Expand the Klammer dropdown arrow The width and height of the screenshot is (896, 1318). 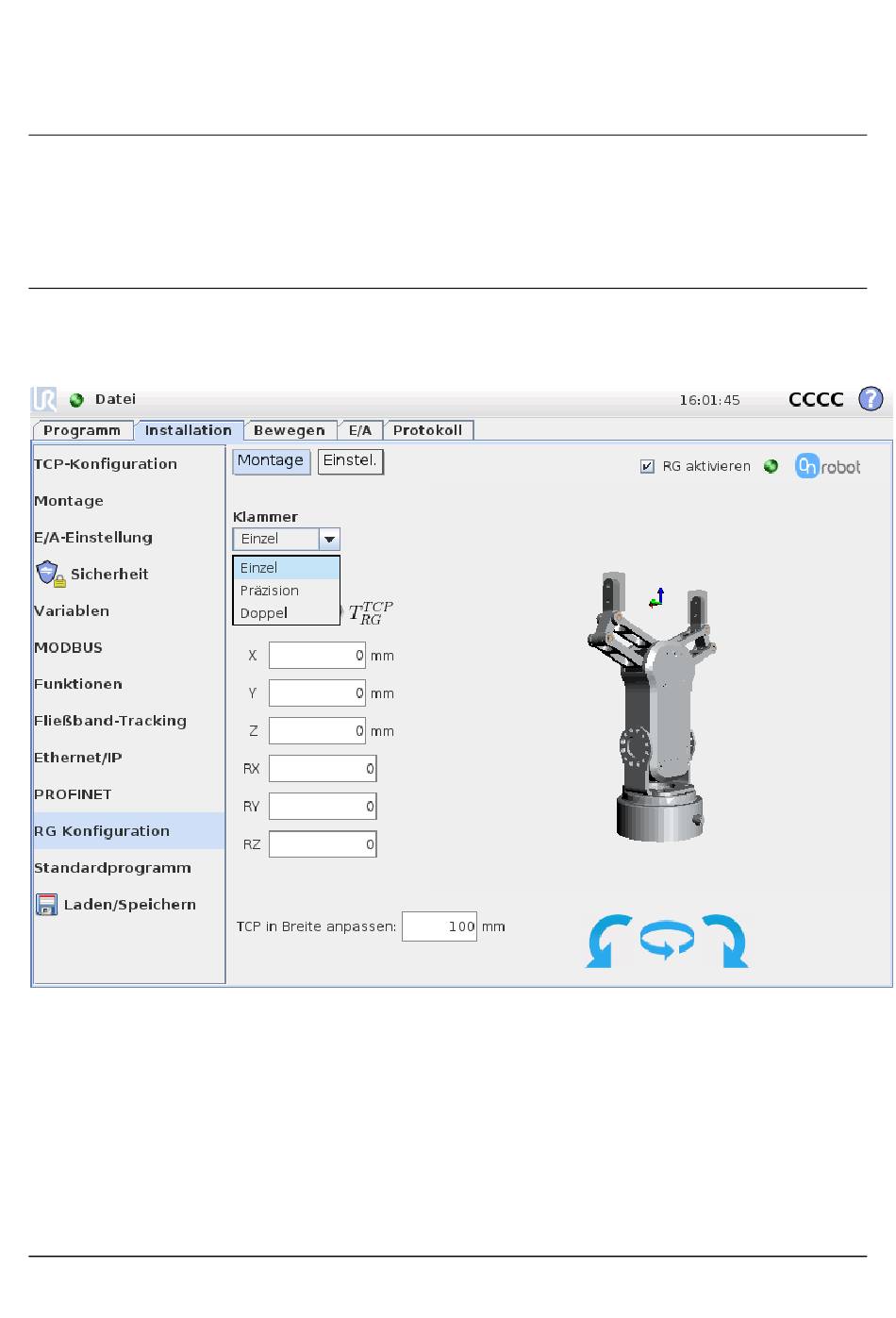(x=329, y=540)
